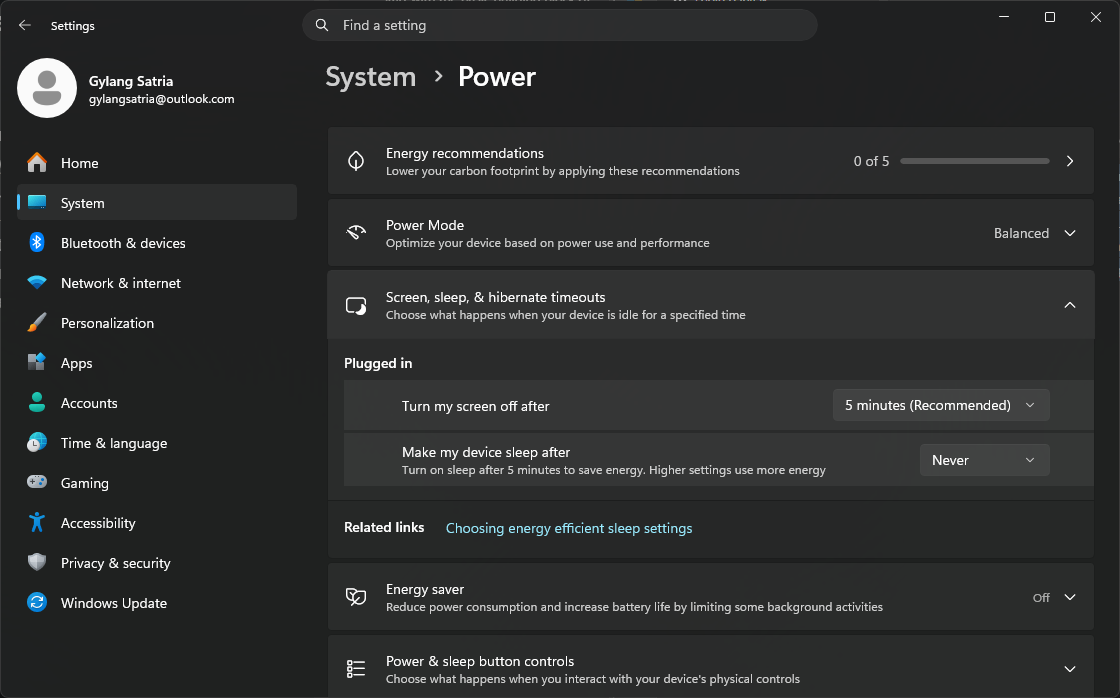The image size is (1120, 698).
Task: Click the Personalization paintbrush icon
Action: point(37,323)
